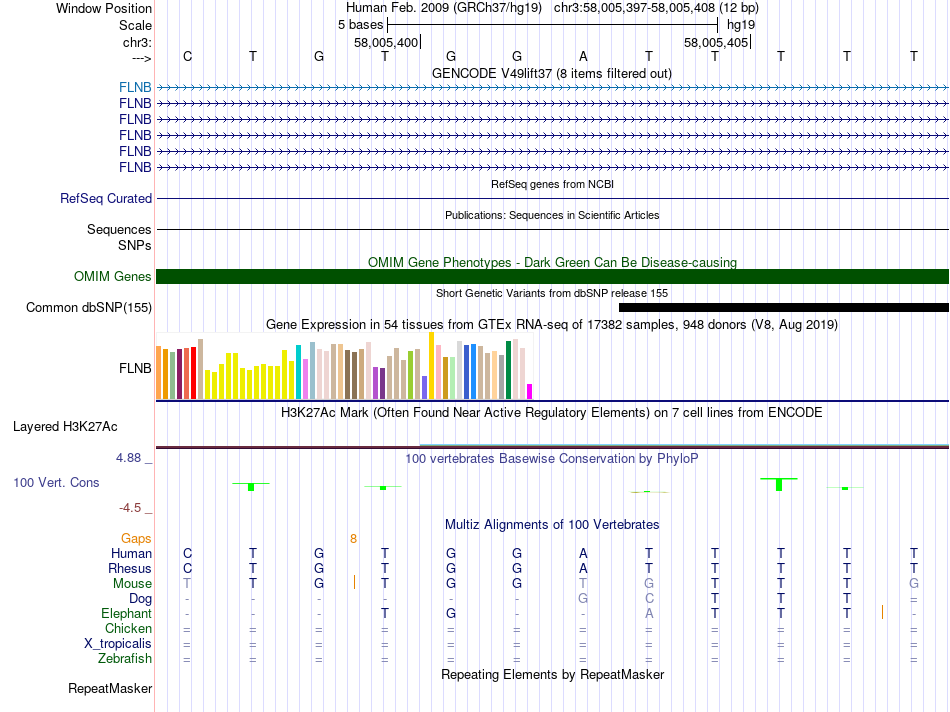Click the '5 bases' scale bar label

tap(360, 25)
